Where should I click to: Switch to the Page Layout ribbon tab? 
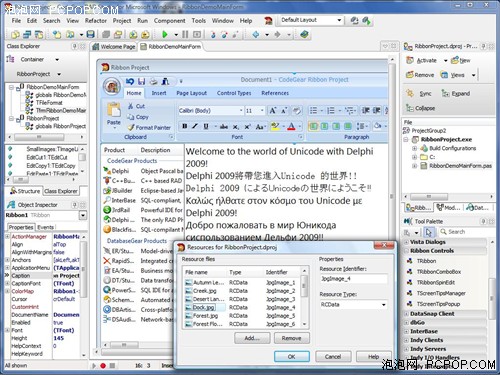(191, 93)
